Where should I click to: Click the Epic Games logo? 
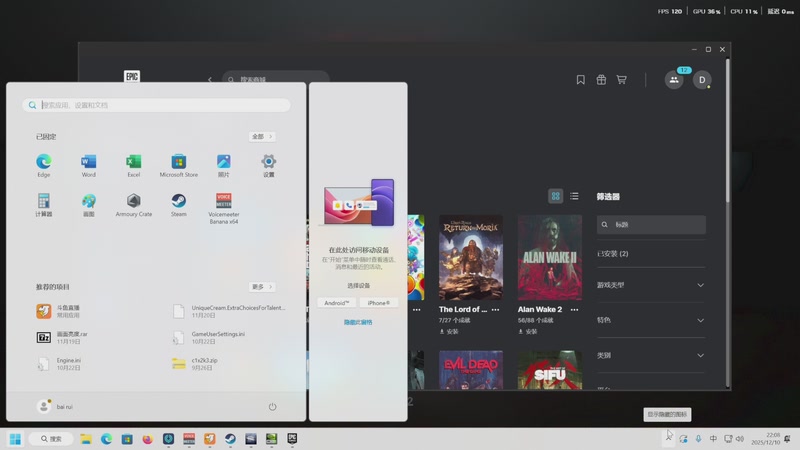[x=132, y=77]
